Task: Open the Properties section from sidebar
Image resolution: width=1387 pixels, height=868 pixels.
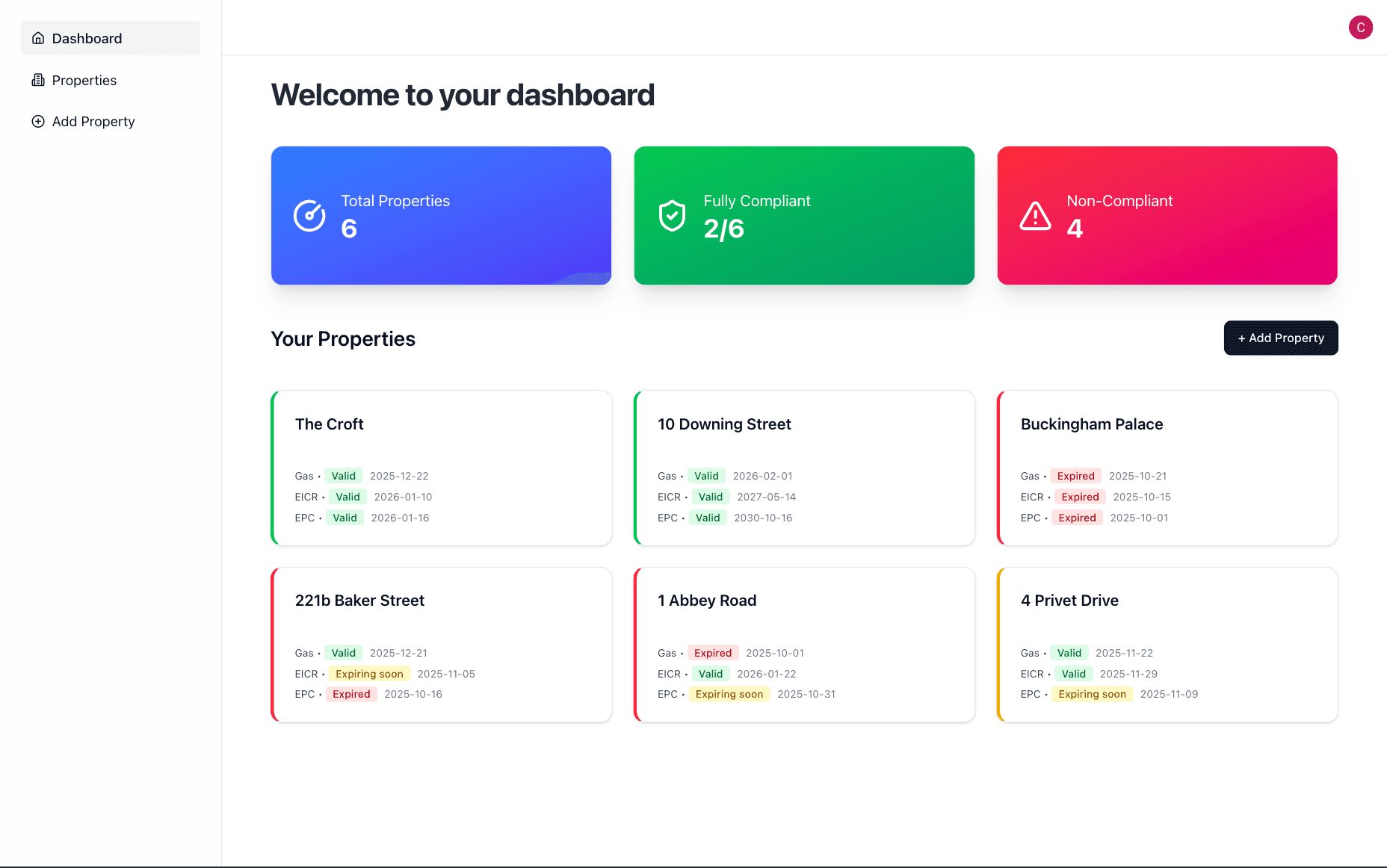Action: pos(84,80)
